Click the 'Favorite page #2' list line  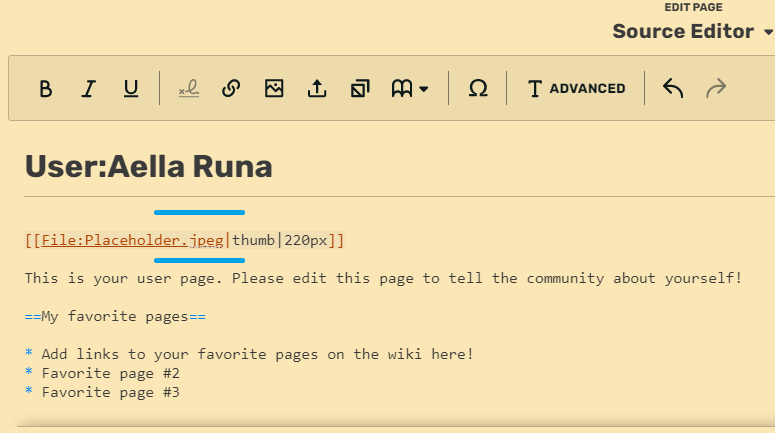click(x=110, y=373)
